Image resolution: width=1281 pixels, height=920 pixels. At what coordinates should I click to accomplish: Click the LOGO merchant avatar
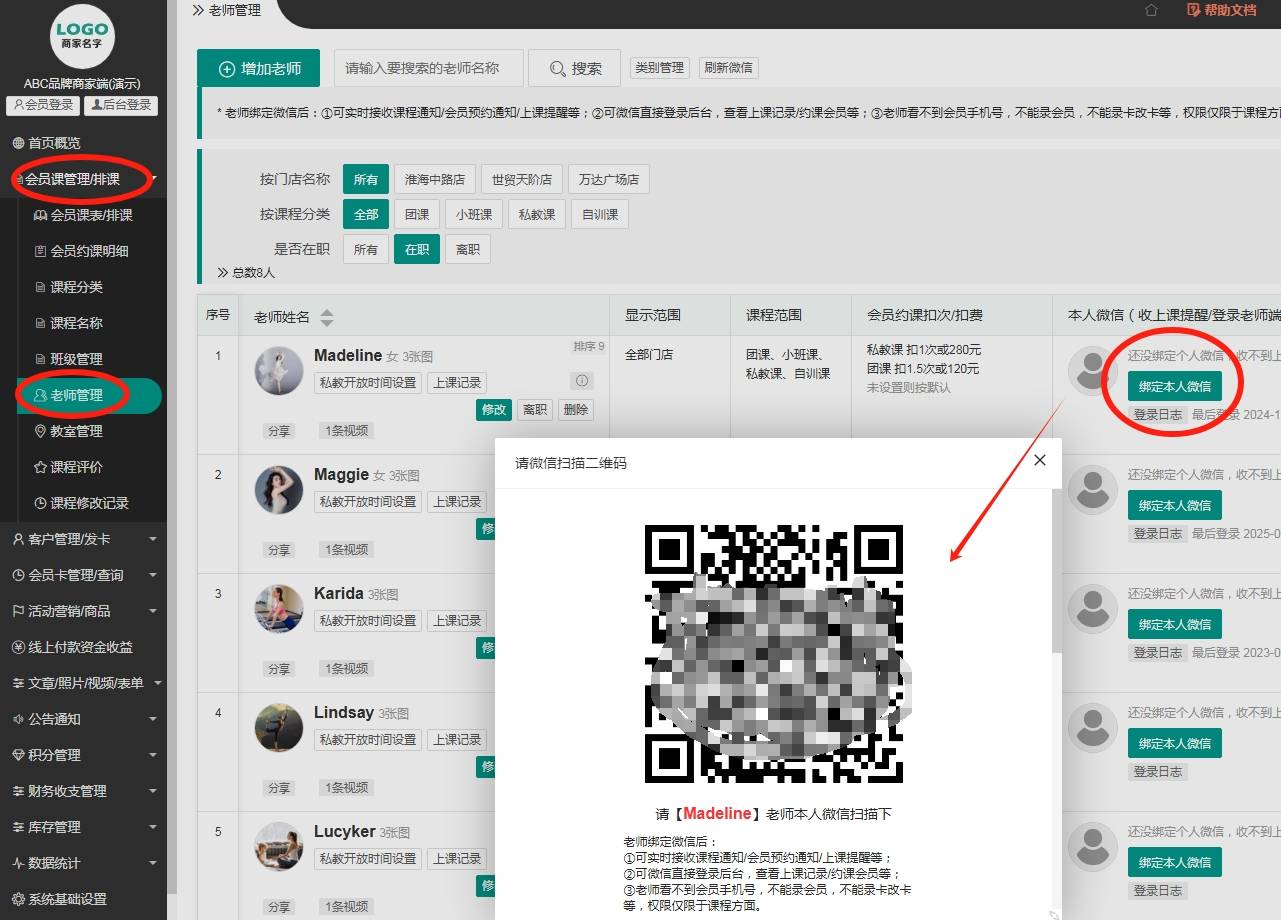(83, 36)
